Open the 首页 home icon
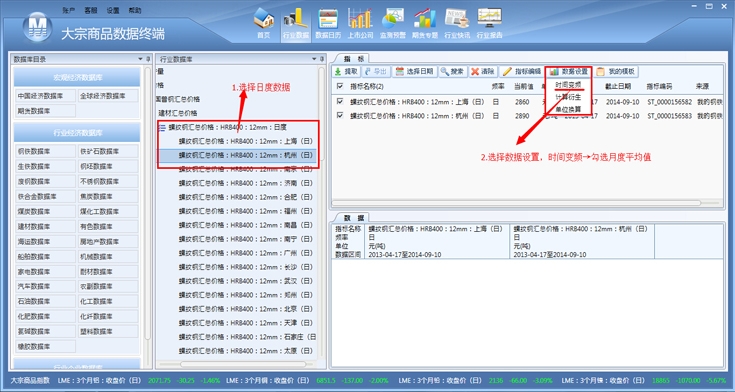This screenshot has width=735, height=392. click(x=263, y=23)
